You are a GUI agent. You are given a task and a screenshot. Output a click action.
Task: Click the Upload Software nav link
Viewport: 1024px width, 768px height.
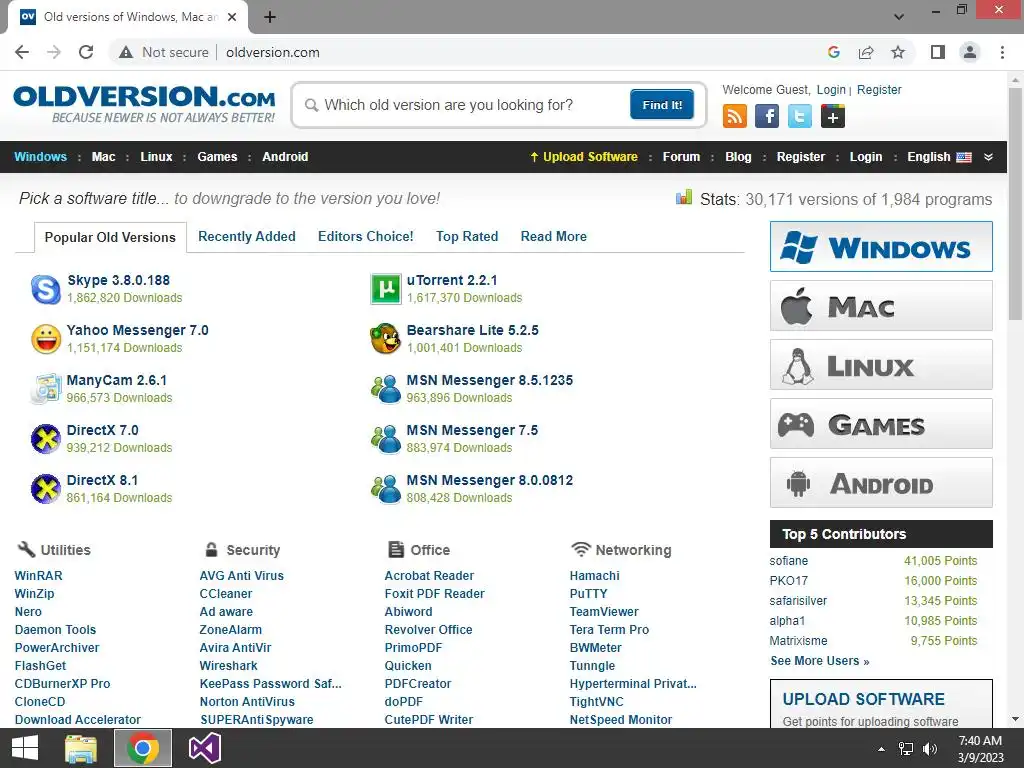[x=584, y=157]
